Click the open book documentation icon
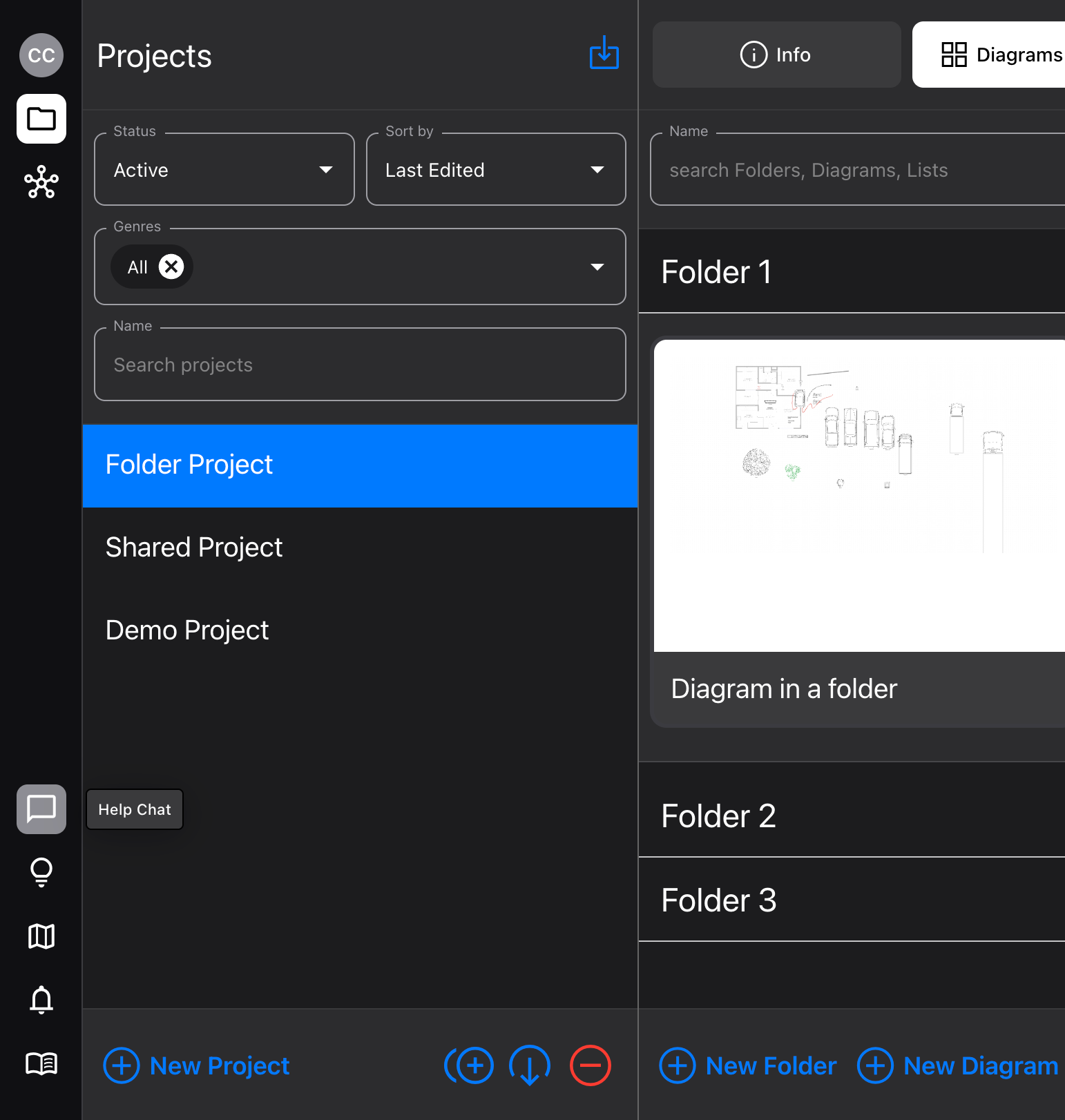 pyautogui.click(x=41, y=1063)
